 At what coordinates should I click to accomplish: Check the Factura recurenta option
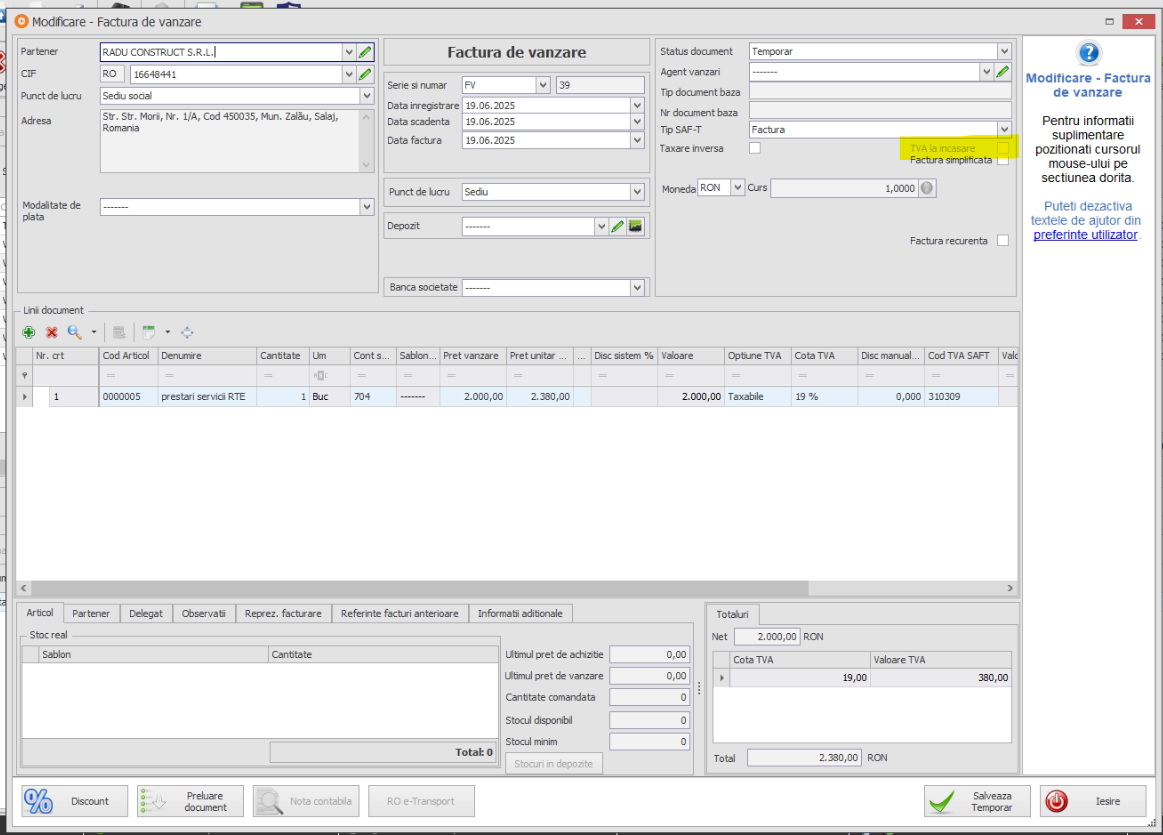click(x=1003, y=241)
